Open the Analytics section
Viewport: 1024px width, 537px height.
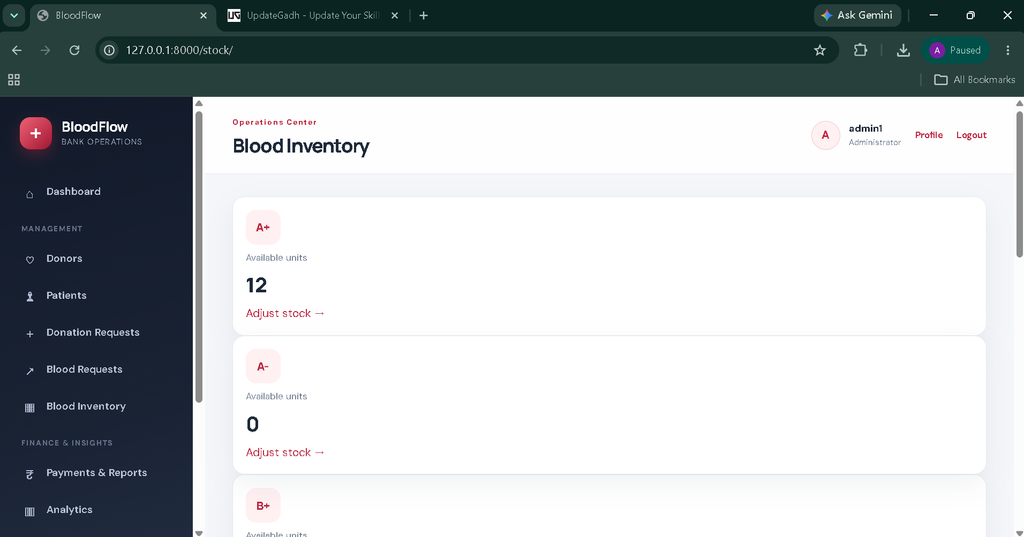[69, 510]
